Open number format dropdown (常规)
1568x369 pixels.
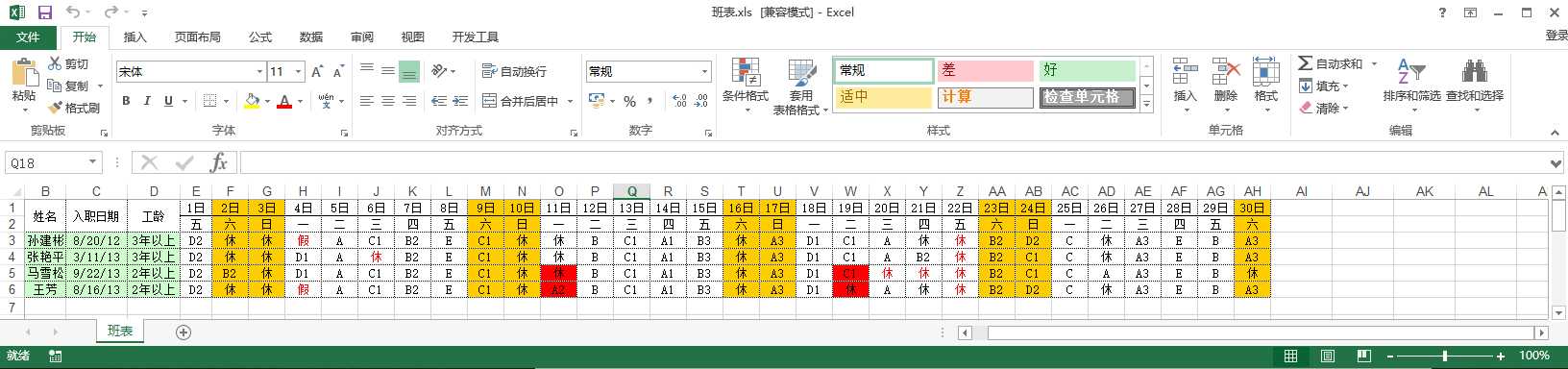(704, 71)
